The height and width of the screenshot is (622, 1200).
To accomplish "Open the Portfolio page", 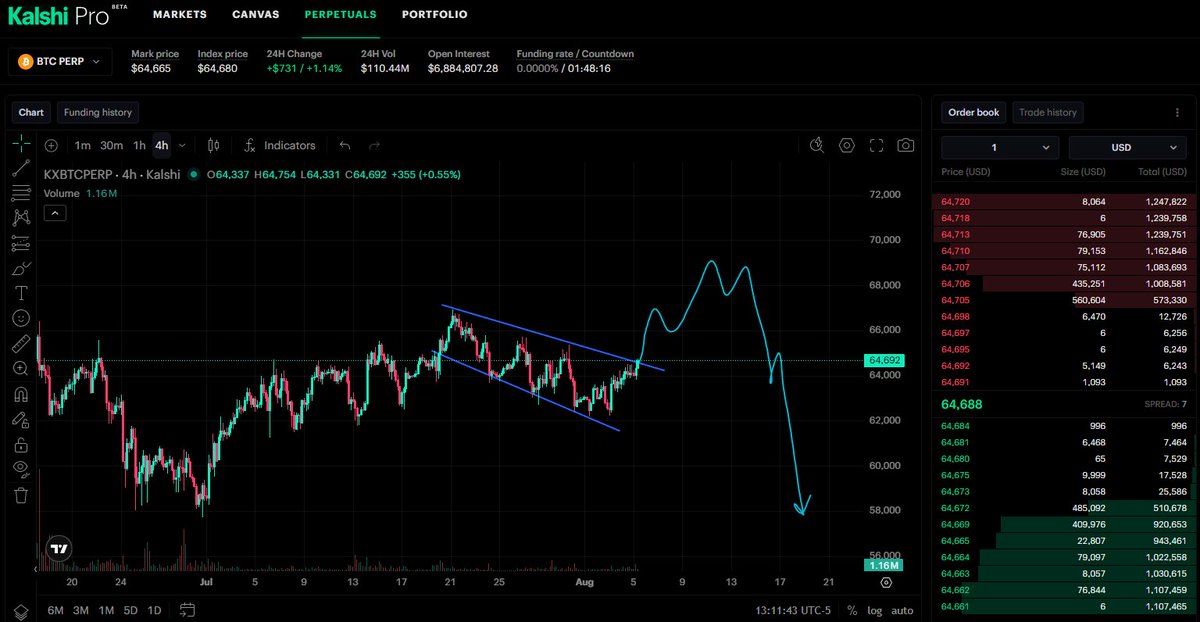I will (x=434, y=15).
